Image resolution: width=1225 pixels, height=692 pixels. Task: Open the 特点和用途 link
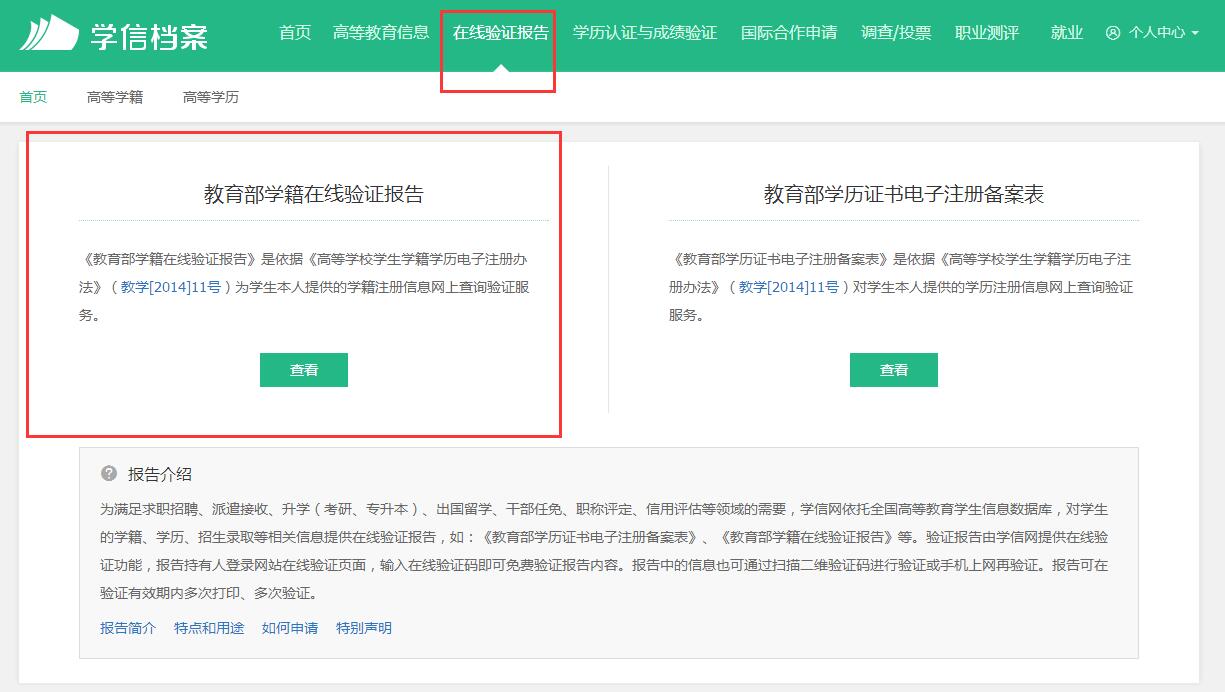[x=209, y=628]
